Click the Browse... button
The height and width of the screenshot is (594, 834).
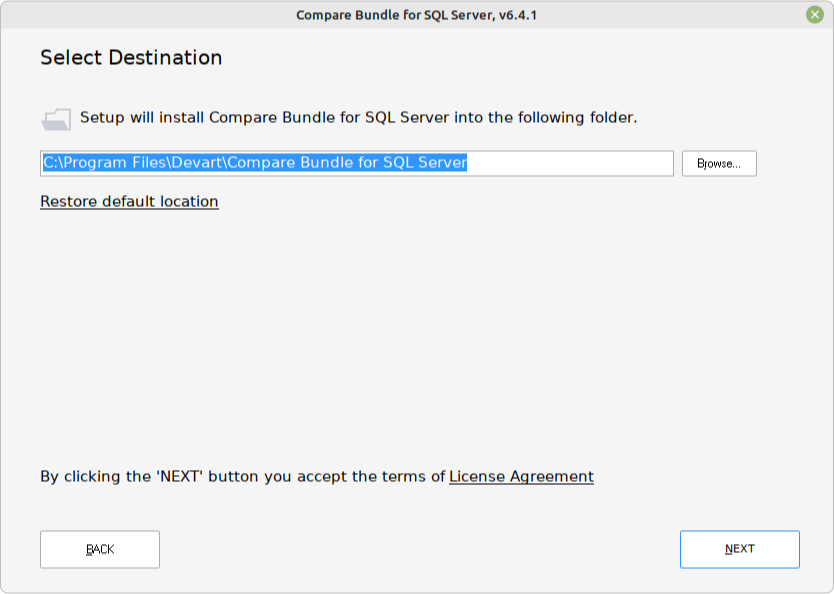(x=719, y=163)
